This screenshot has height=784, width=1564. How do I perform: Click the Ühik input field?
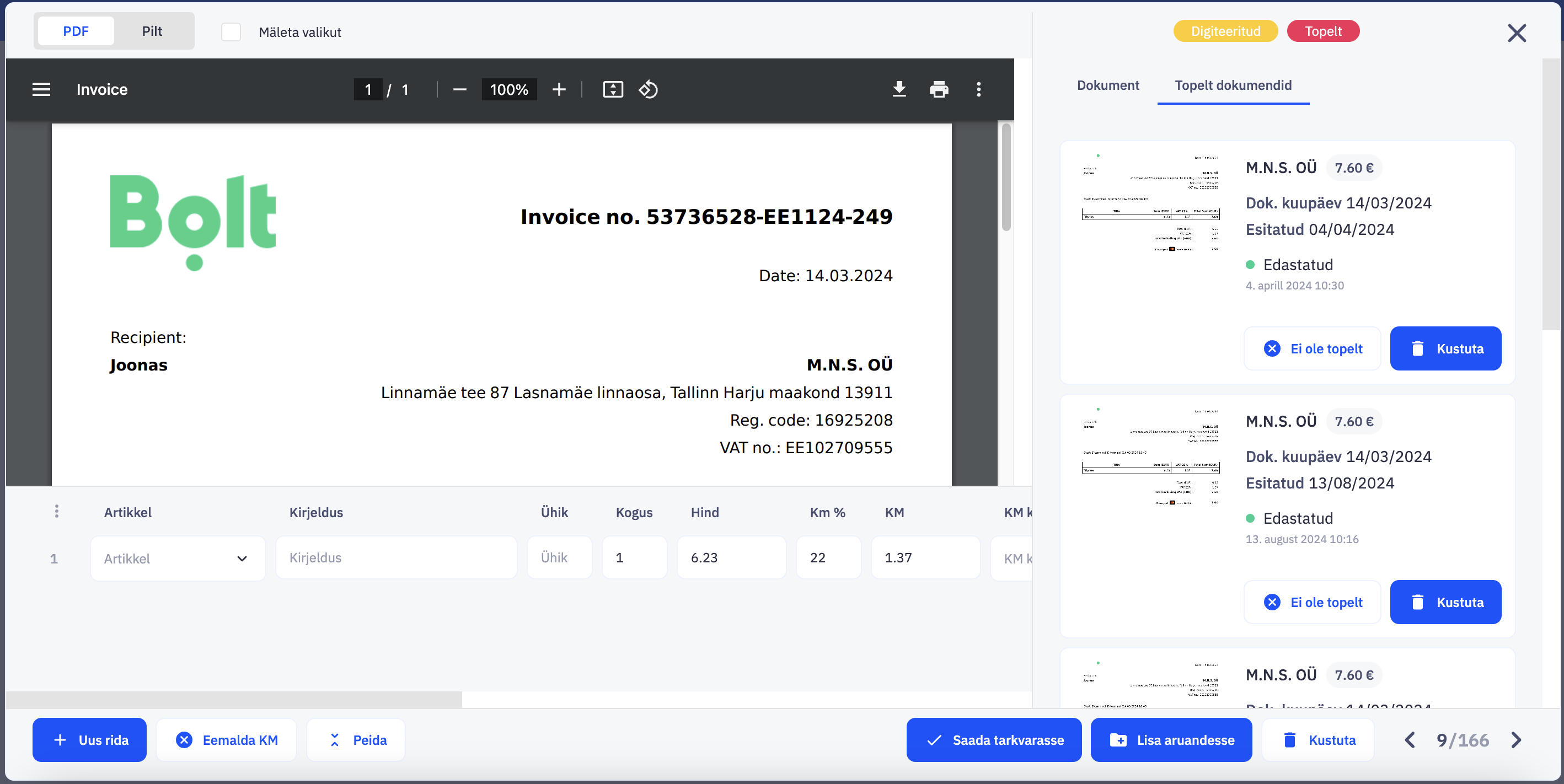click(559, 557)
